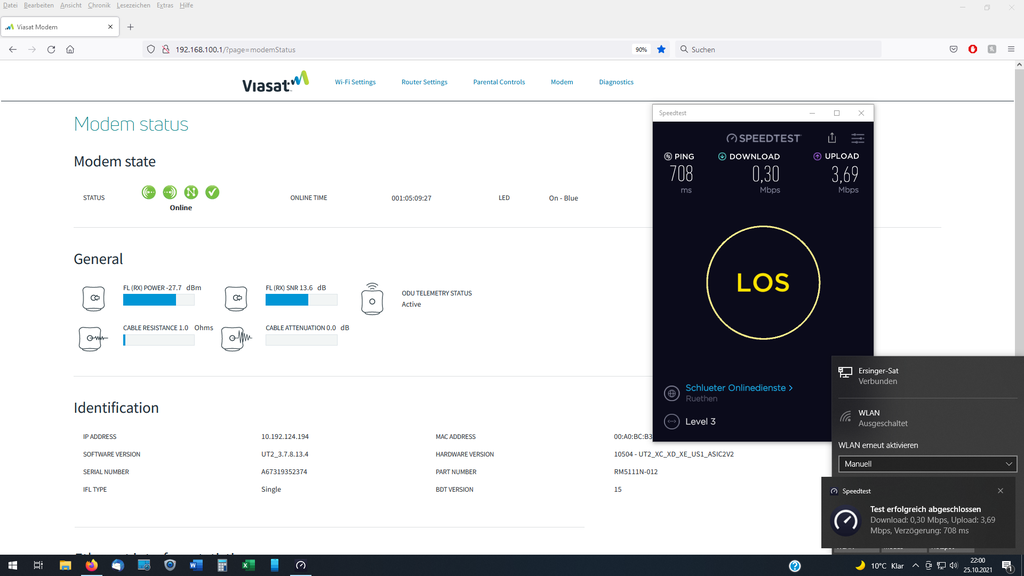This screenshot has width=1024, height=576.
Task: Click the Cable Attenuation waveform icon
Action: [236, 338]
